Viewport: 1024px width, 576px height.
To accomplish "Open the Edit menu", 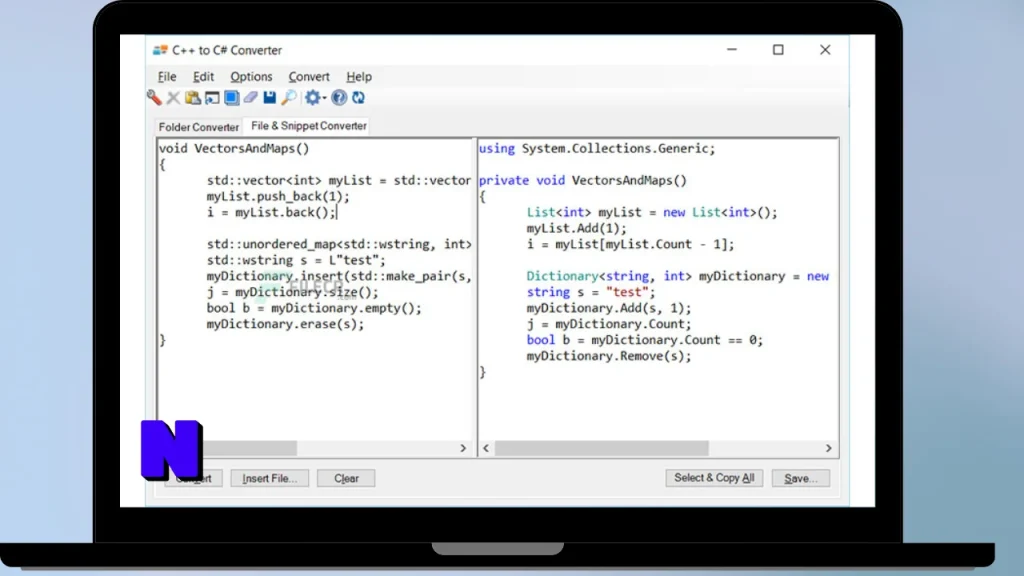I will [x=203, y=76].
